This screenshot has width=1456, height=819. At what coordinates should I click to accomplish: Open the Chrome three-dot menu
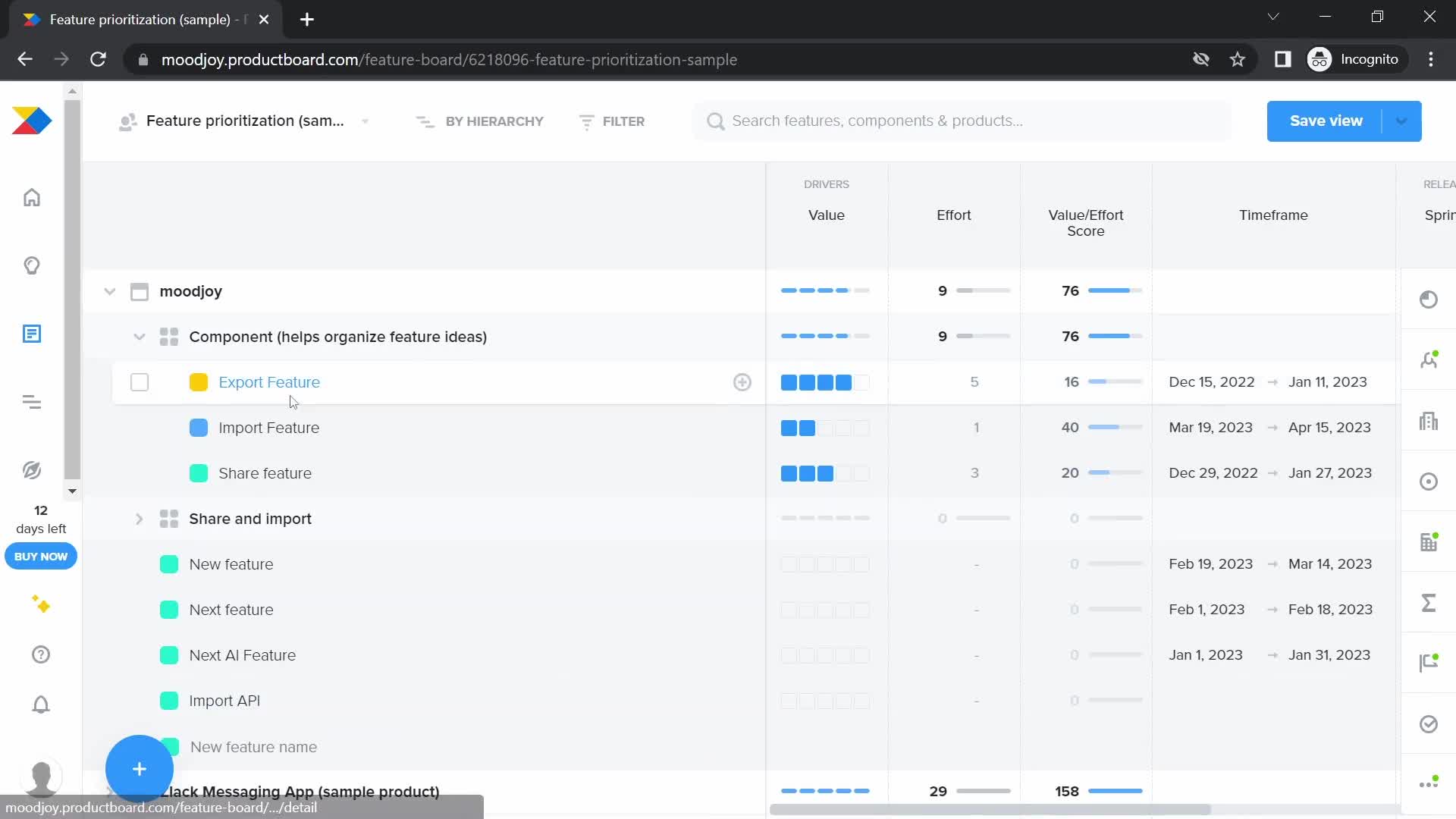coord(1431,59)
